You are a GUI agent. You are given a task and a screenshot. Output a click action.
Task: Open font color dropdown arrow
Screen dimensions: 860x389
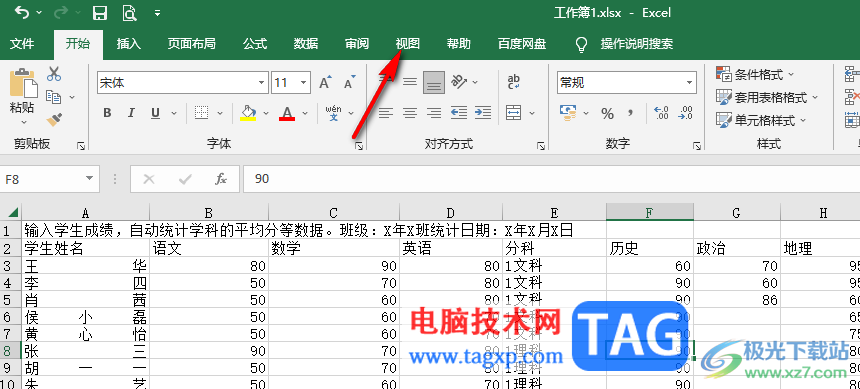(x=305, y=114)
